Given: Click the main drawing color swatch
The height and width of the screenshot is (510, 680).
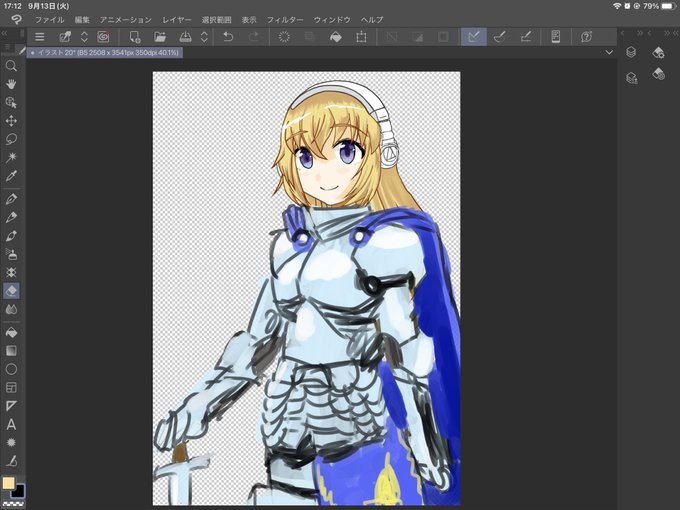Looking at the screenshot, I should (x=8, y=483).
